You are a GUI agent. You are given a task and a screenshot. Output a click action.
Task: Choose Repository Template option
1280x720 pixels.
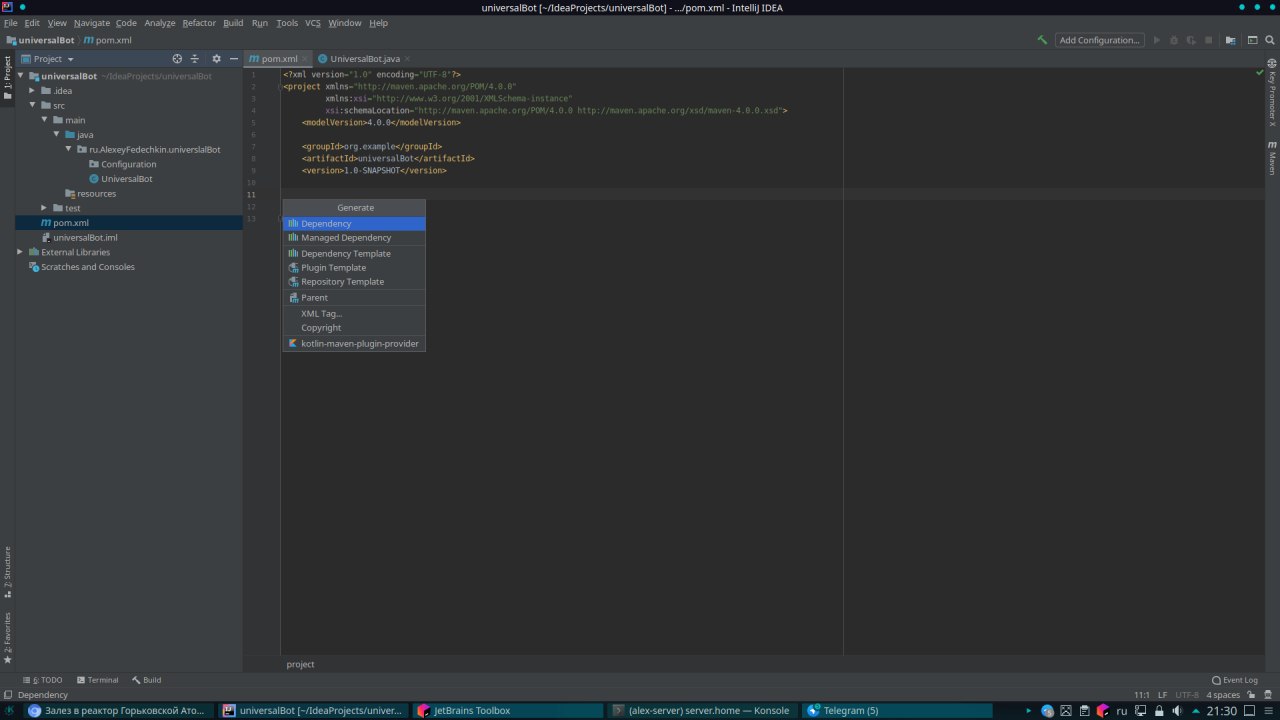point(354,282)
